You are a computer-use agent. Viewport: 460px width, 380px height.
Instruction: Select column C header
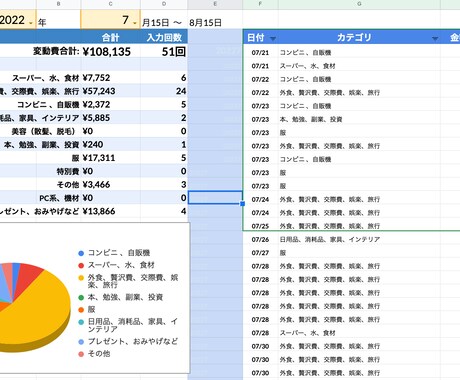(110, 4)
